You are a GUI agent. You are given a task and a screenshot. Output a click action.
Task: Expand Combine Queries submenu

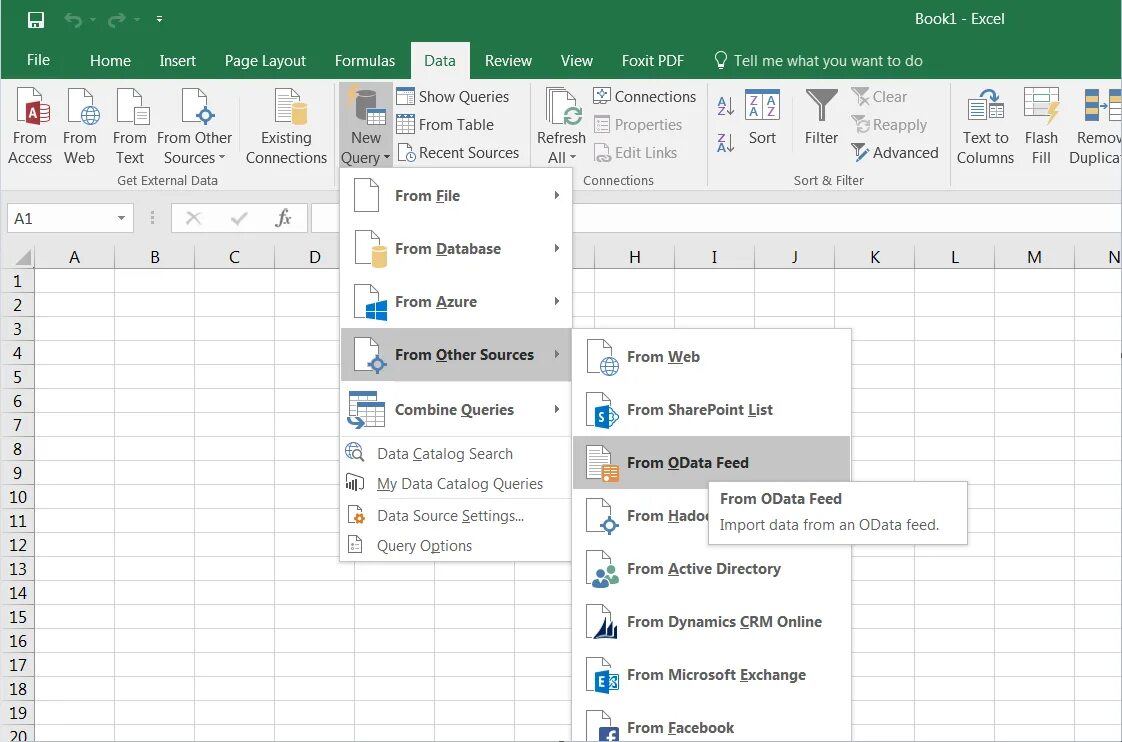point(456,409)
